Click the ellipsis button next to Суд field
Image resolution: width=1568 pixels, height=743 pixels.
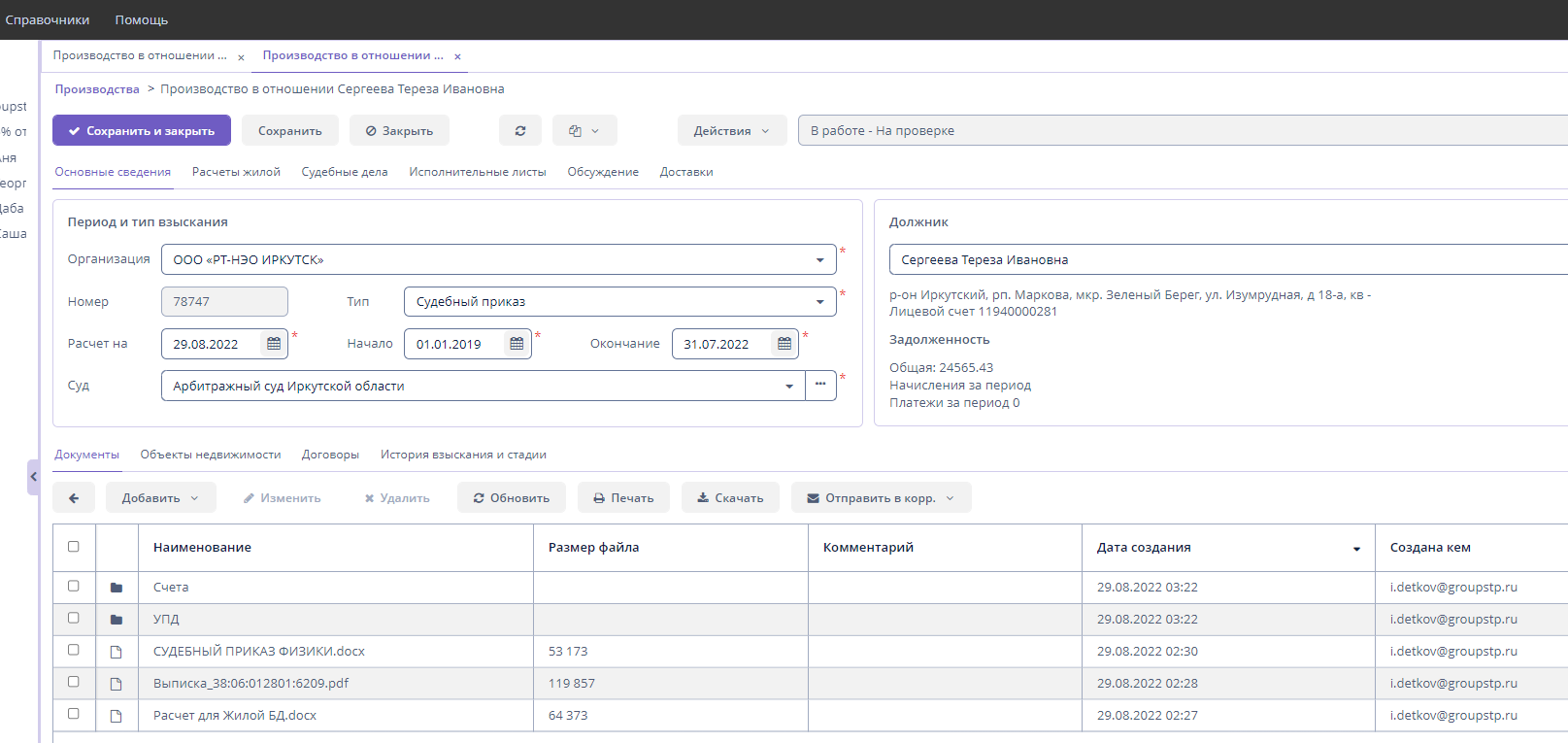820,386
